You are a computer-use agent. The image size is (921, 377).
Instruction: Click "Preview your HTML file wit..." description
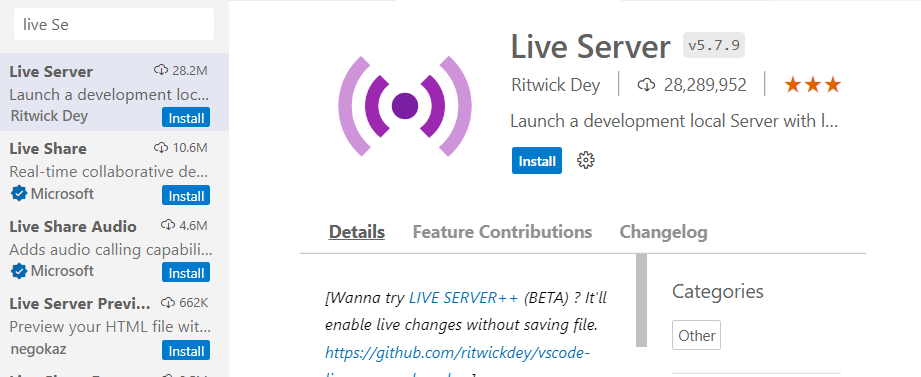(110, 326)
